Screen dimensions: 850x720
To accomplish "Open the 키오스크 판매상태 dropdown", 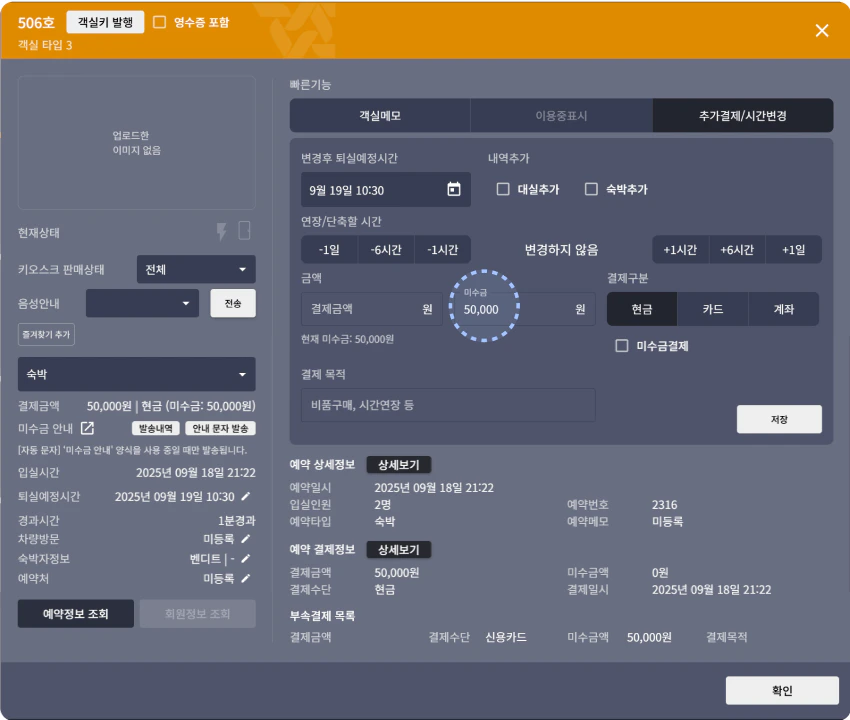I will [196, 269].
